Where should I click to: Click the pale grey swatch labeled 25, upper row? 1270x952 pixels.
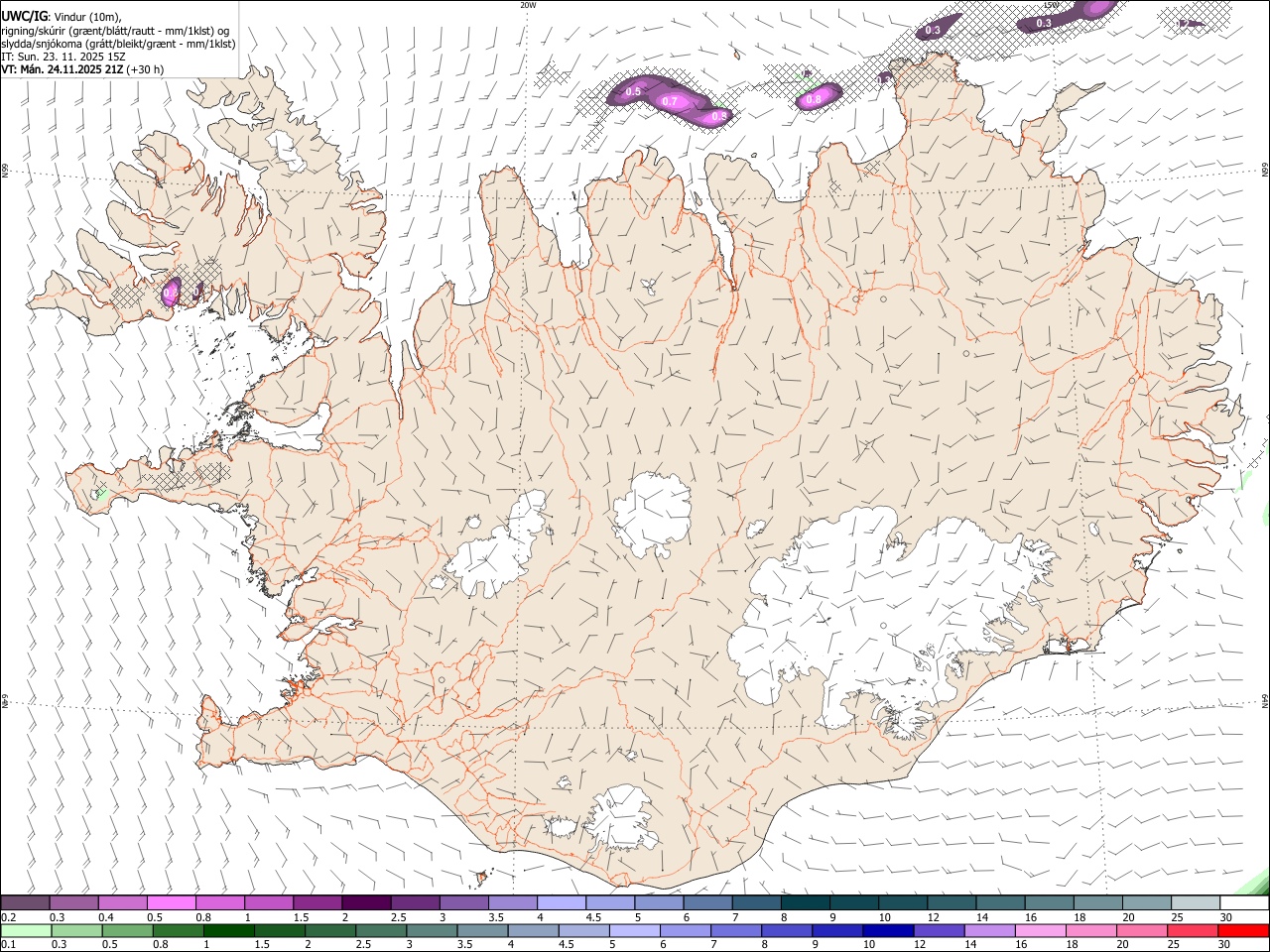(1196, 903)
